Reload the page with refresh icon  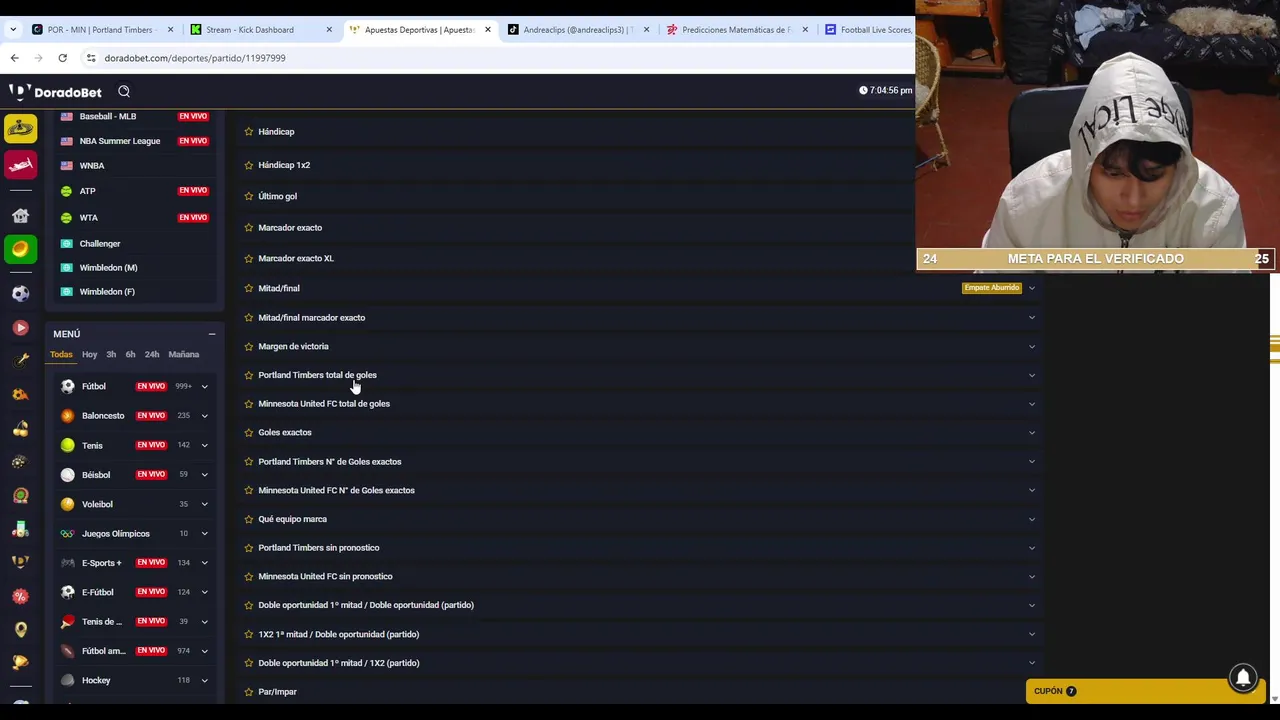click(x=62, y=58)
